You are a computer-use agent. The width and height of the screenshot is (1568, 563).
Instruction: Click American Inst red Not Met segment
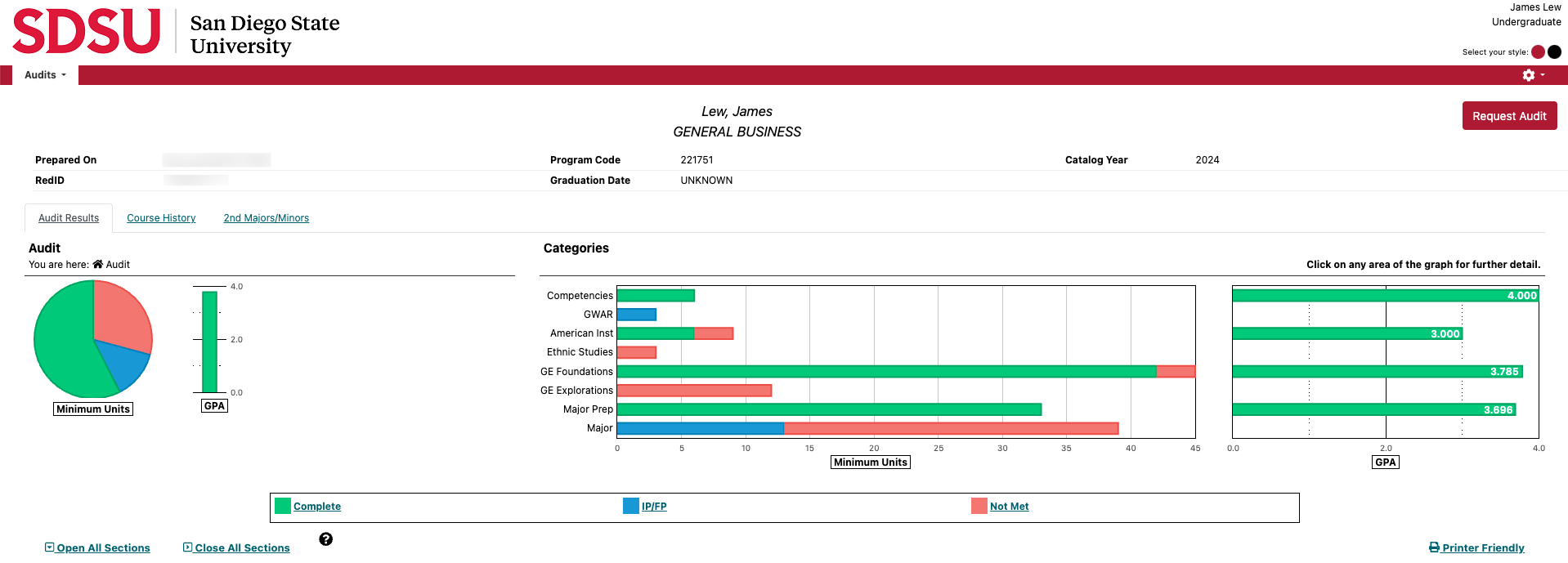tap(714, 333)
